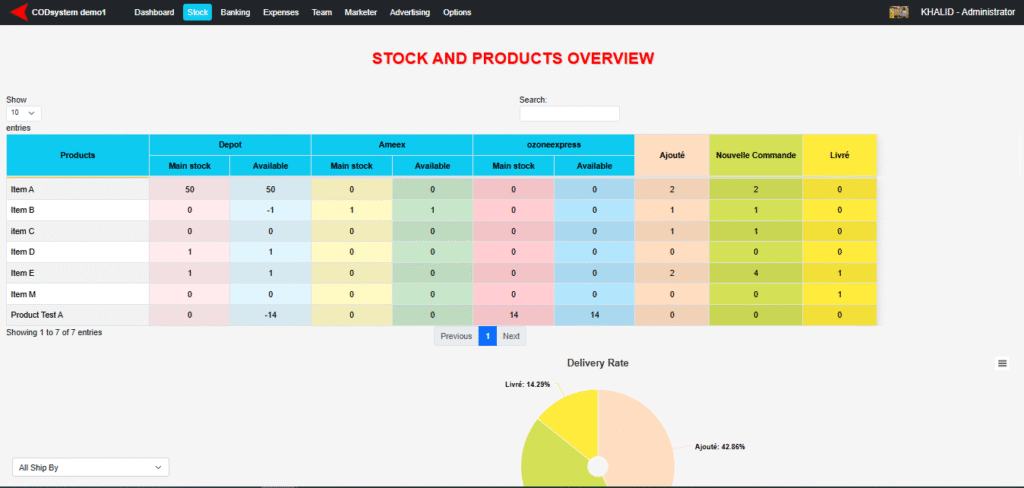The image size is (1024, 488).
Task: Open the Options menu
Action: pyautogui.click(x=456, y=12)
